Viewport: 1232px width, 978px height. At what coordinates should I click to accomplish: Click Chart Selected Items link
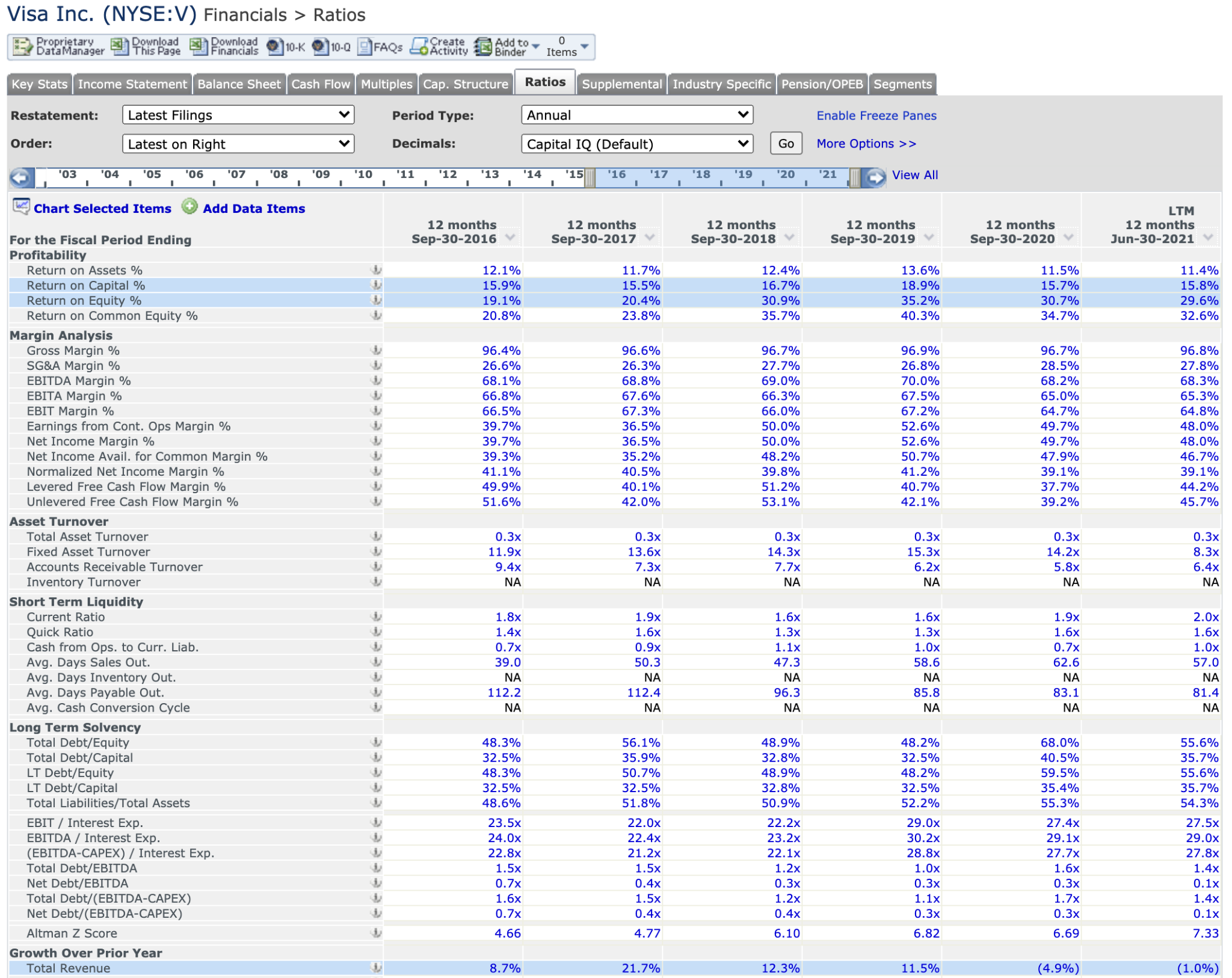click(102, 209)
